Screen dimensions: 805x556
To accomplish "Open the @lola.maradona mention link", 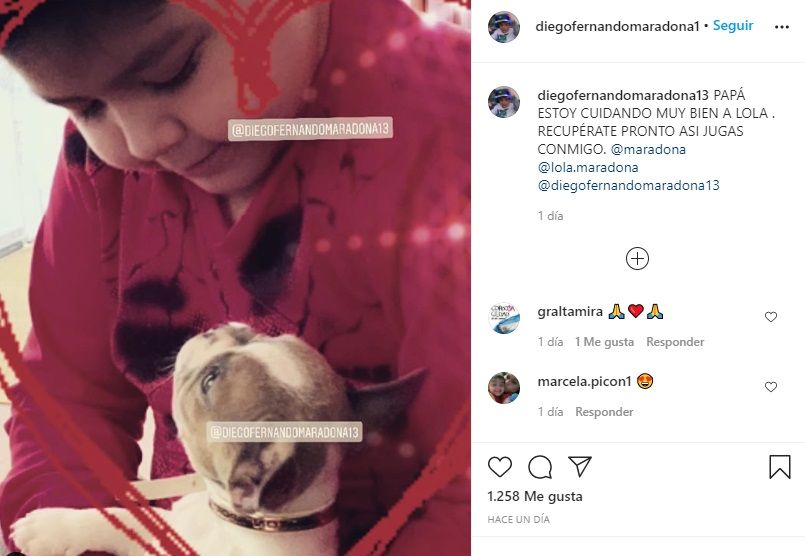I will [x=588, y=167].
